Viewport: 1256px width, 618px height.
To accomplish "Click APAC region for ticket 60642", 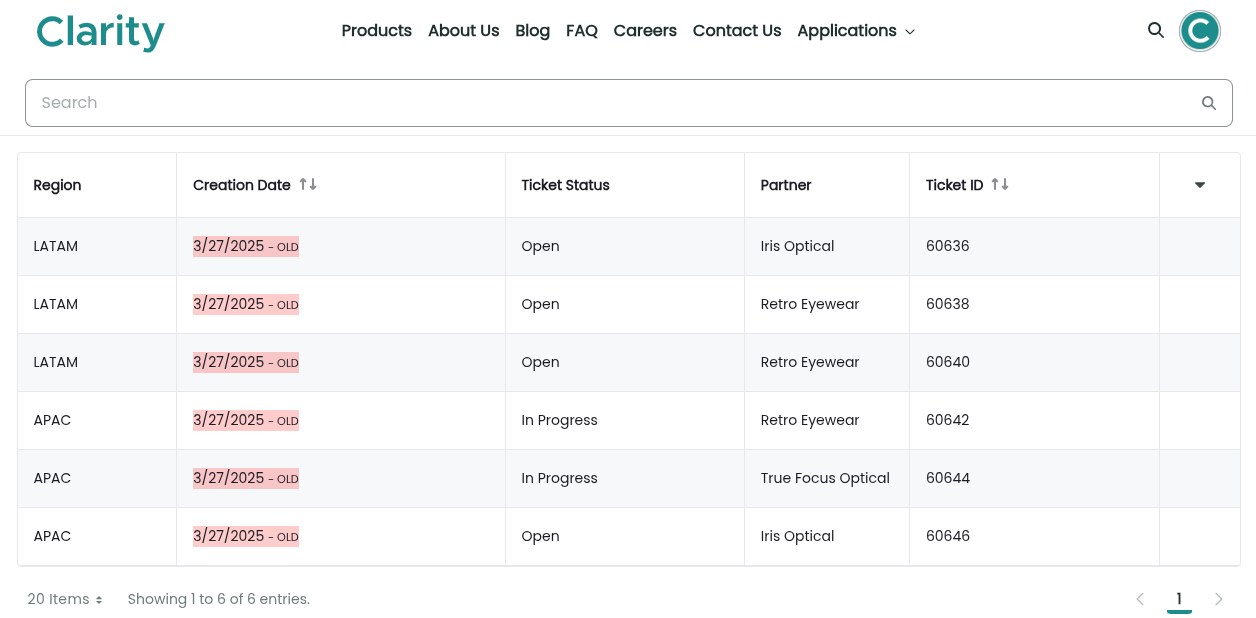I will (x=52, y=420).
